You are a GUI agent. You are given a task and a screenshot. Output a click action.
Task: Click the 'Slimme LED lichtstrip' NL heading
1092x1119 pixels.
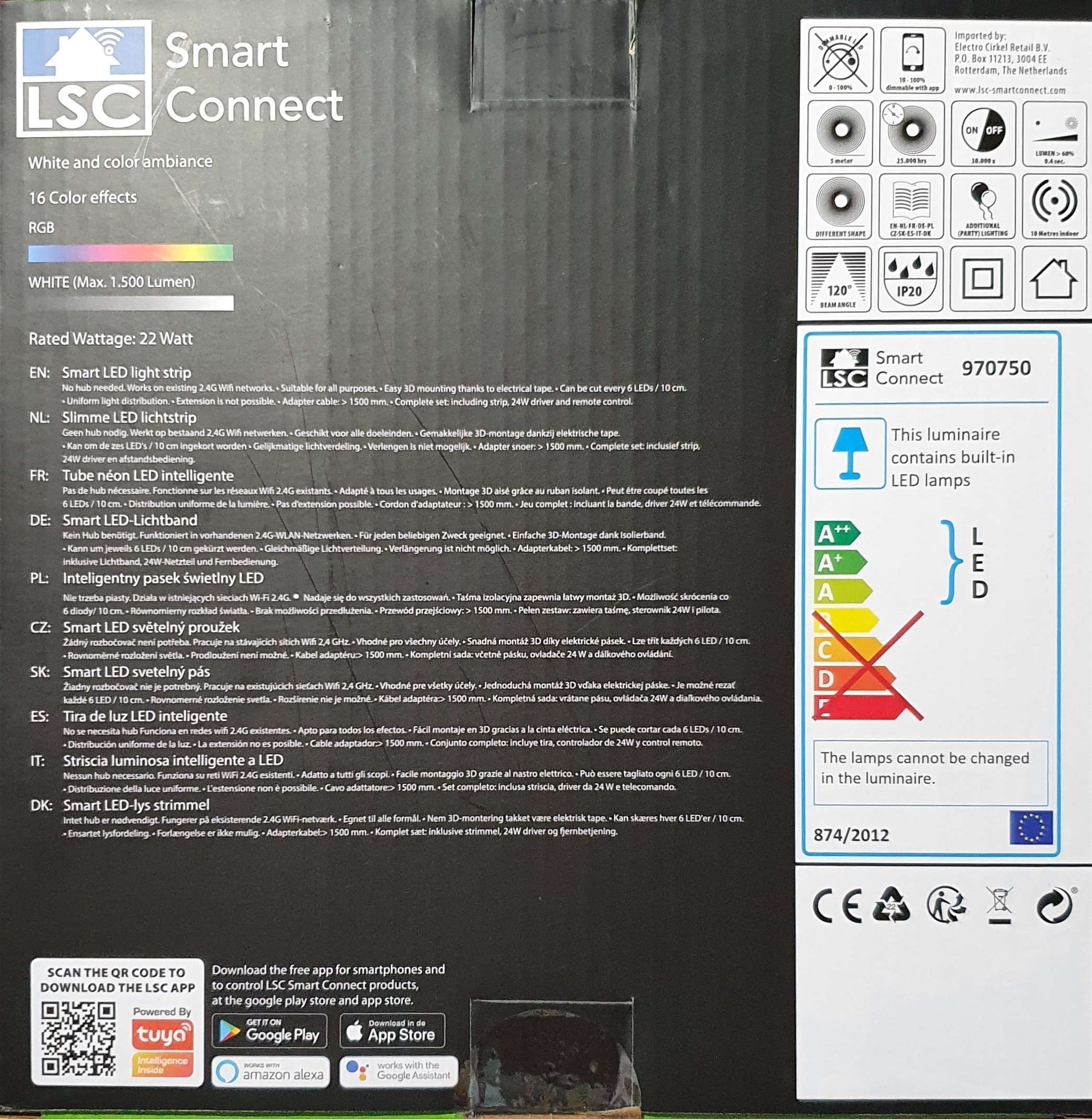tap(129, 418)
